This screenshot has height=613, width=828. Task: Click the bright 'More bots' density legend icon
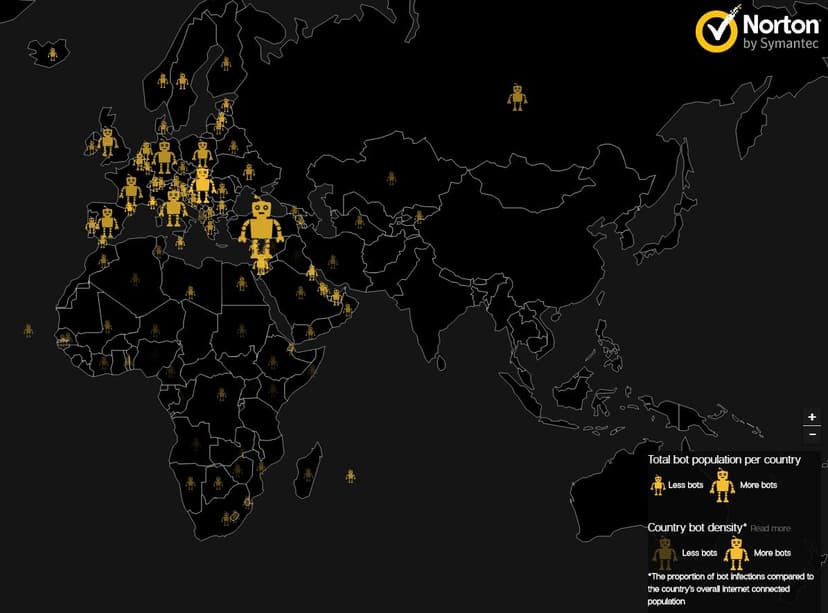pos(736,553)
